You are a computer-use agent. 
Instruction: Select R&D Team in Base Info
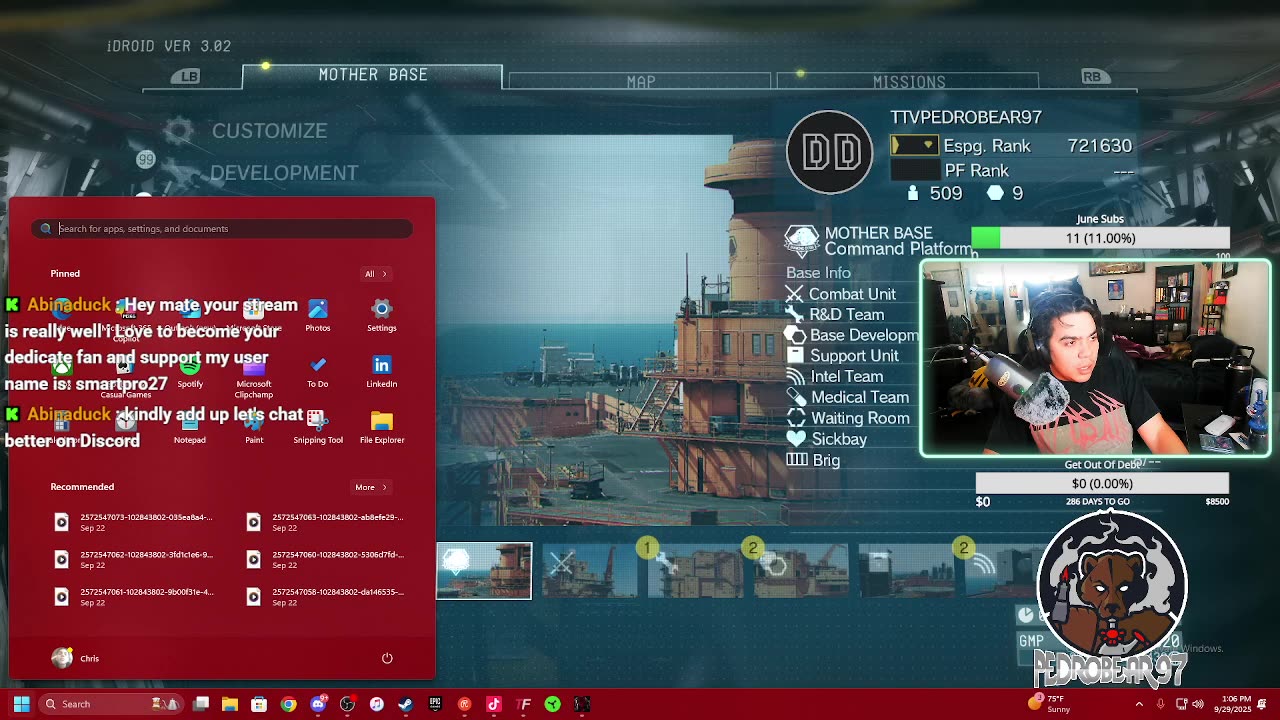(835, 315)
